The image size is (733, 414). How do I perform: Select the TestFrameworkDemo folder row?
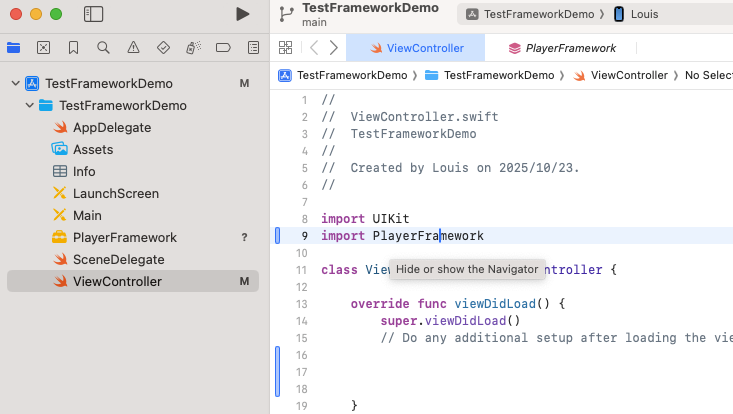pos(133,105)
